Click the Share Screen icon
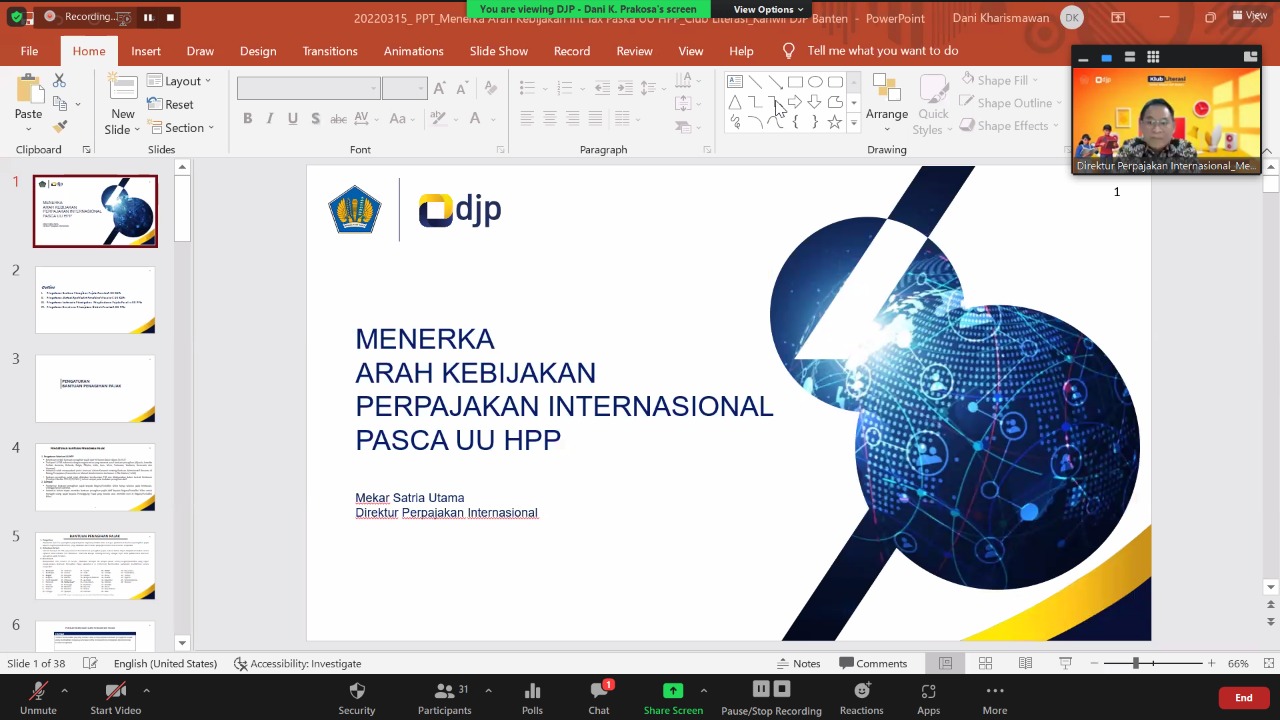 [673, 691]
